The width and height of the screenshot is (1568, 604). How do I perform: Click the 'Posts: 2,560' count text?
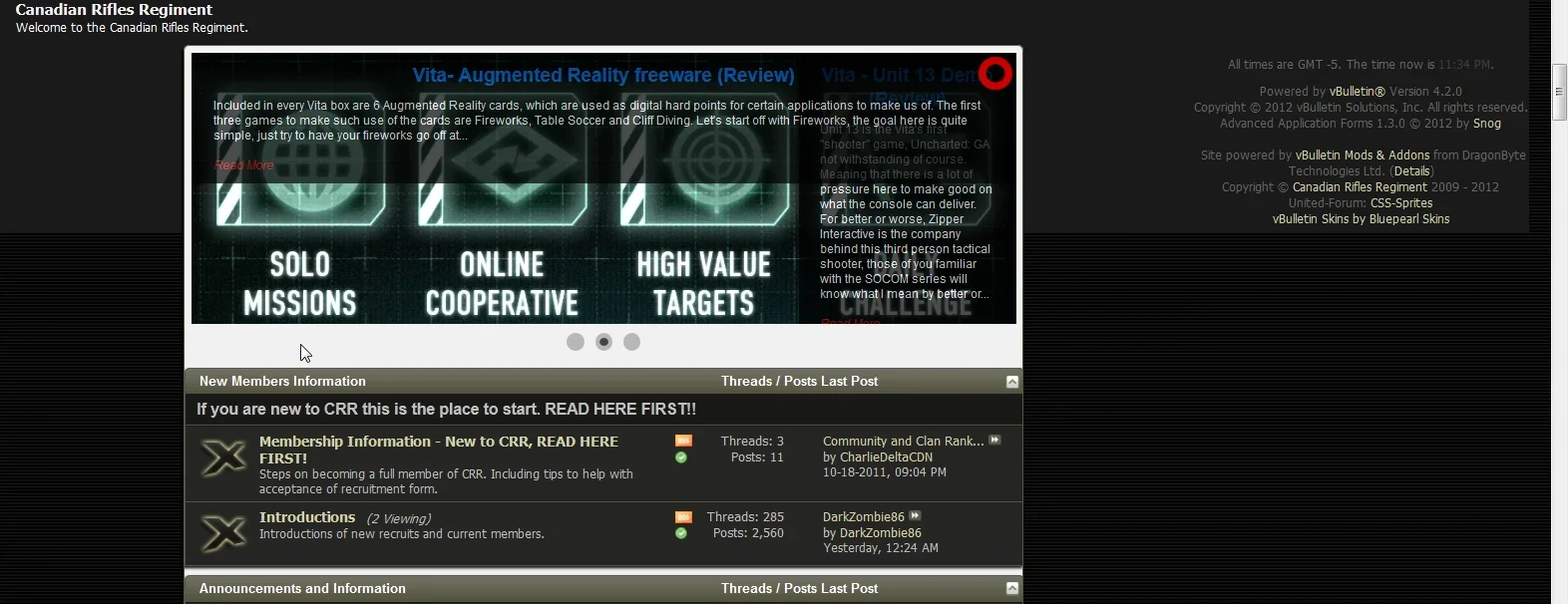coord(748,533)
